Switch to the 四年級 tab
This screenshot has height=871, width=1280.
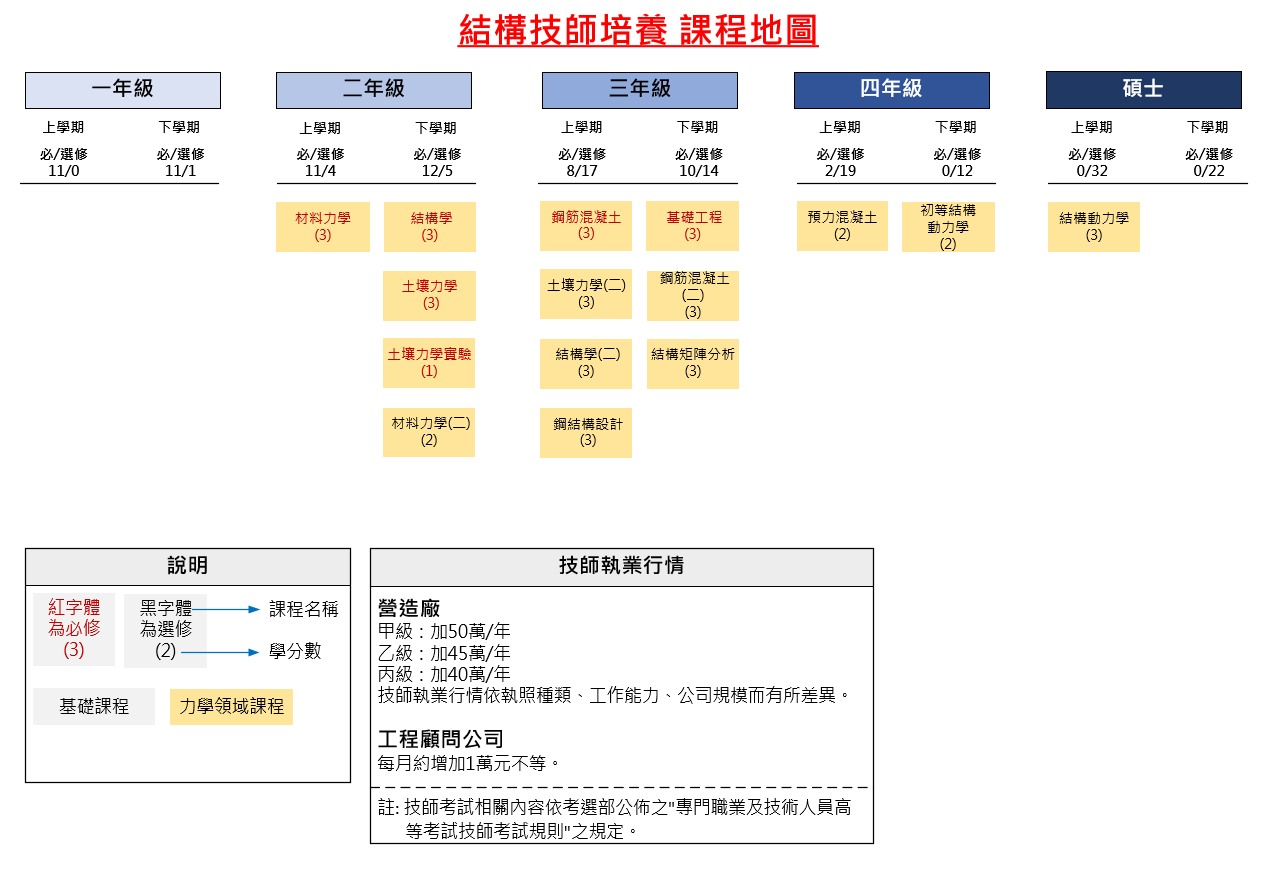pyautogui.click(x=891, y=90)
